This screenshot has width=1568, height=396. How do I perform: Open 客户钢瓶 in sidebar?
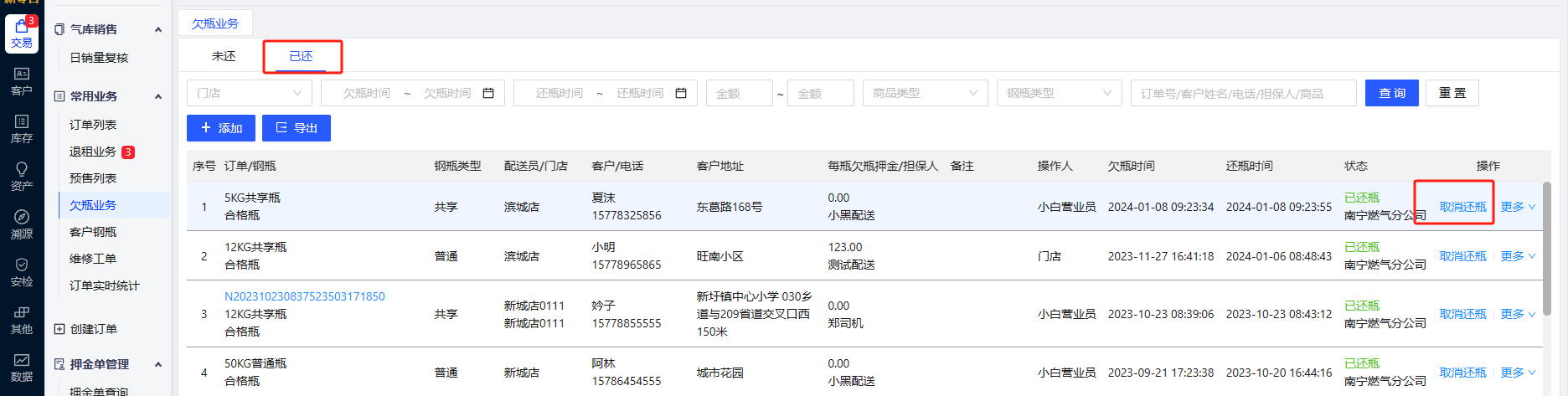(x=93, y=232)
